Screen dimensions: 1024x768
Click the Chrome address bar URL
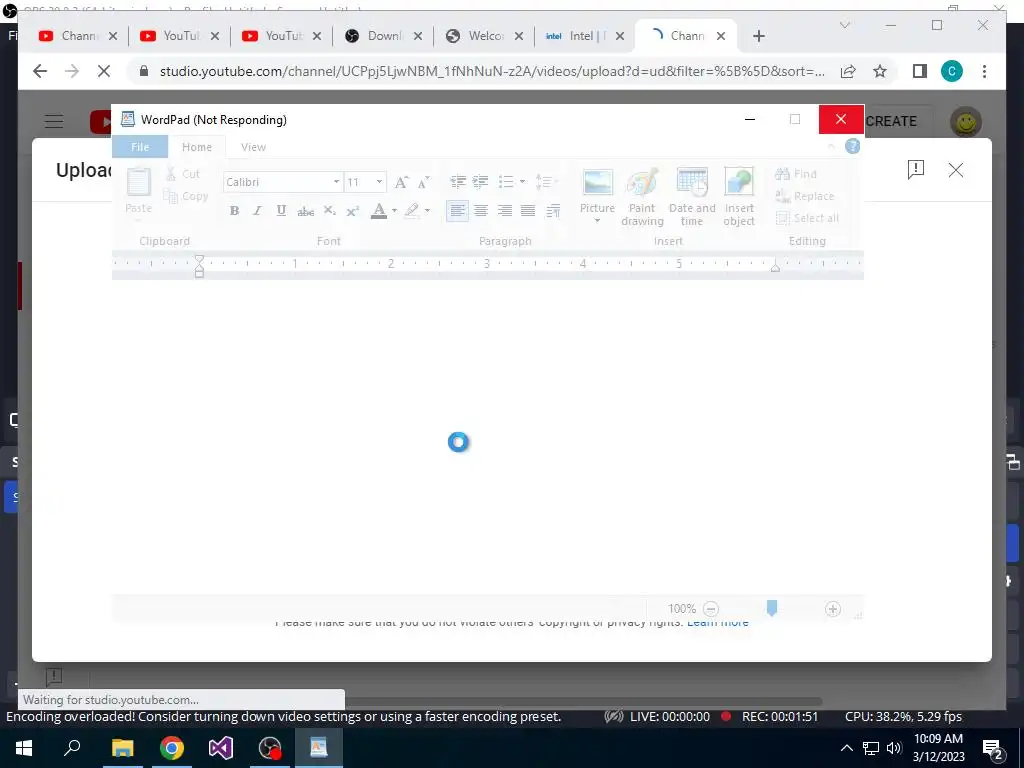(x=492, y=71)
